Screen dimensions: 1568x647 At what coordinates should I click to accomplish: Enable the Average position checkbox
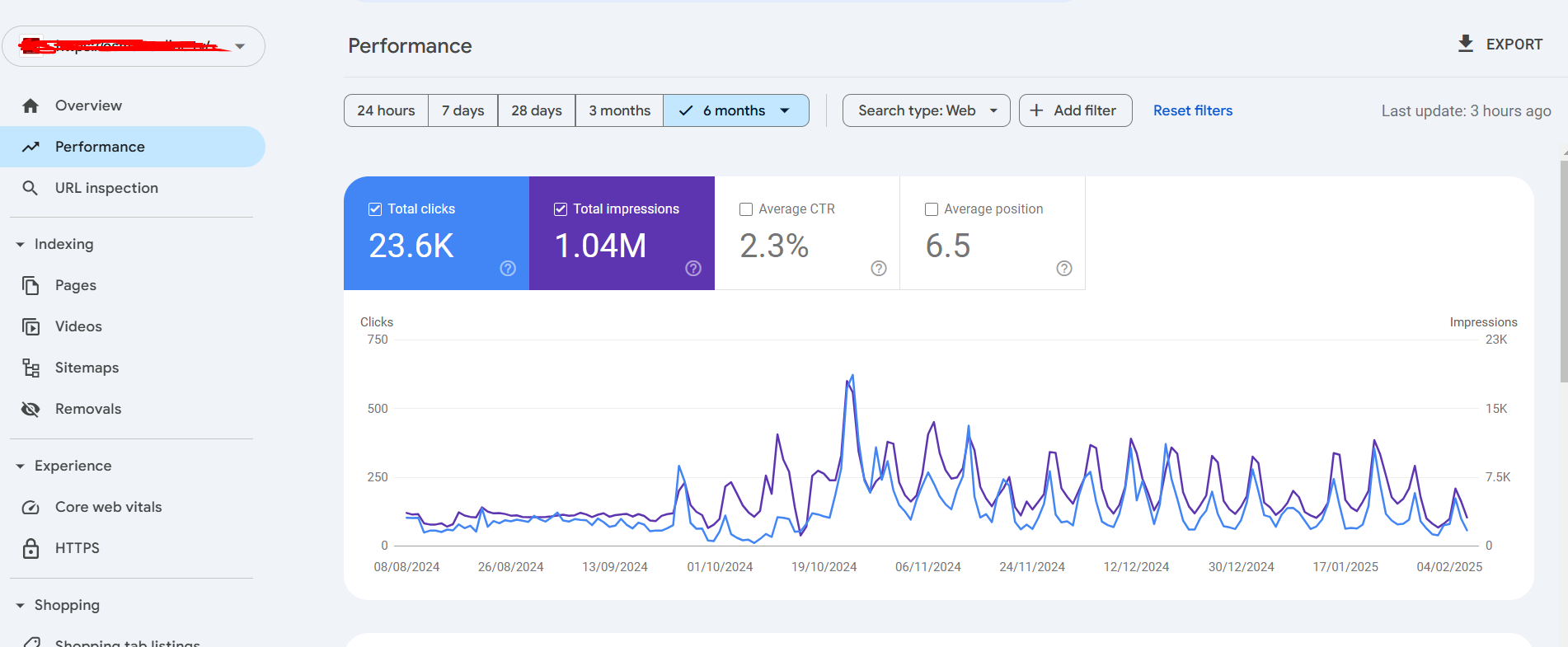[x=932, y=209]
